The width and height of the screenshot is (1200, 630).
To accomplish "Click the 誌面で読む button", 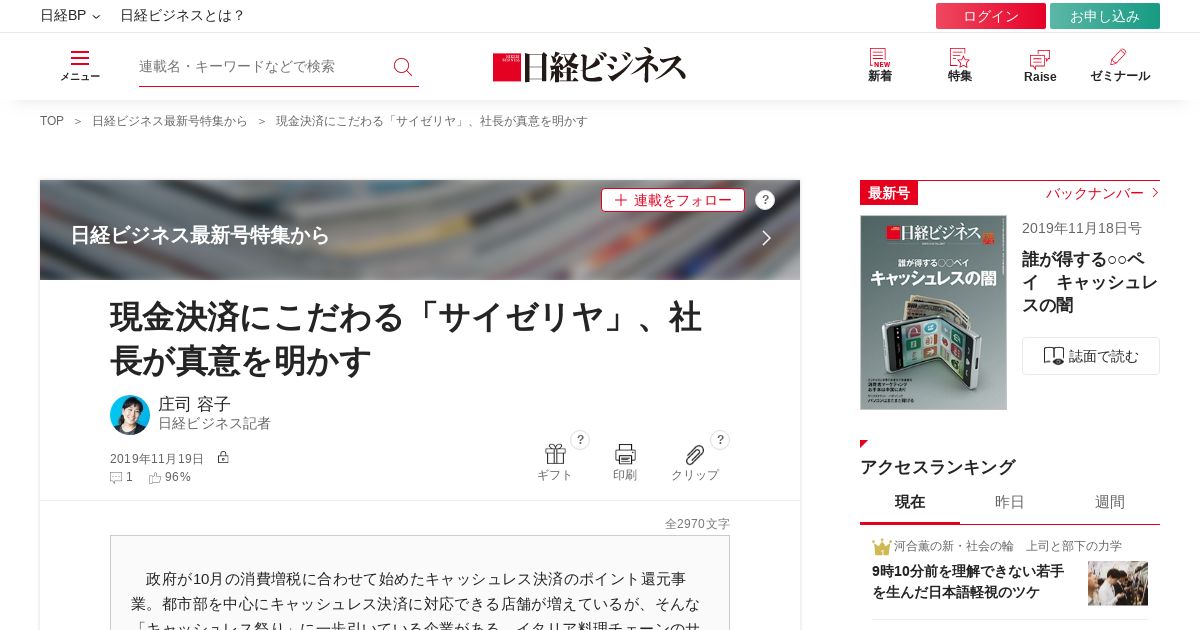I will coord(1091,356).
